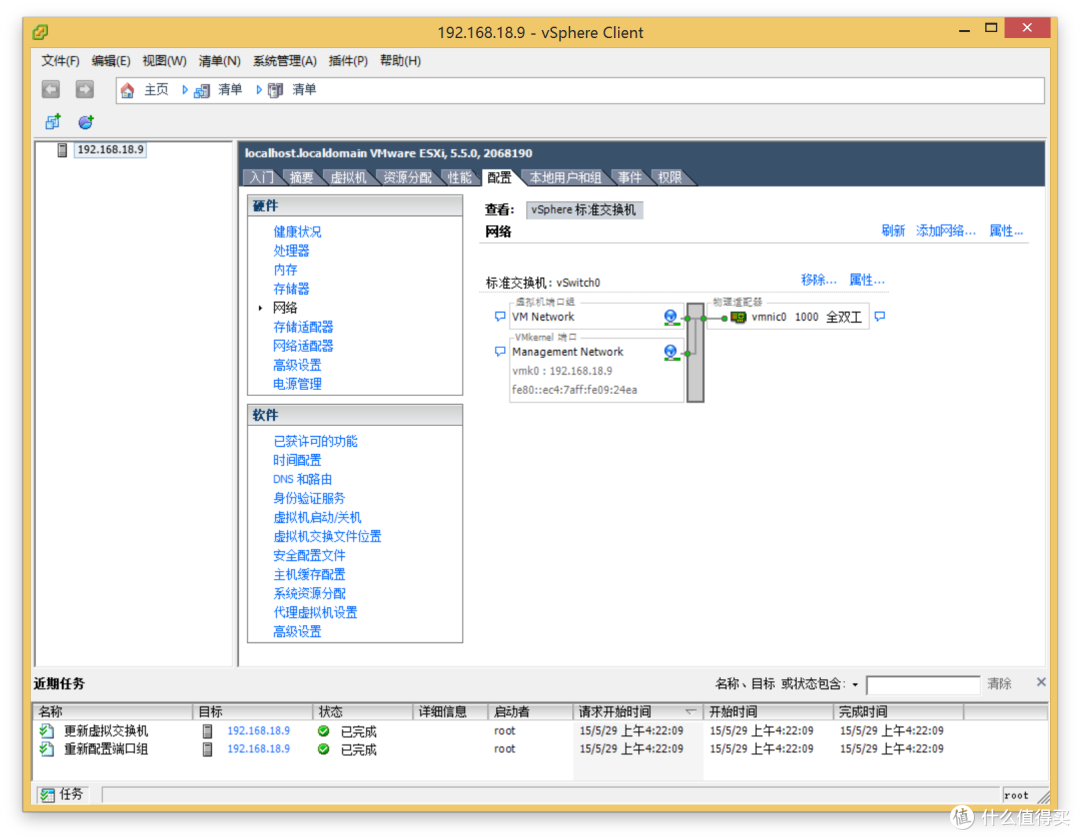Click the 清除 filter button
Screen dimensions: 1080x840
coord(999,684)
